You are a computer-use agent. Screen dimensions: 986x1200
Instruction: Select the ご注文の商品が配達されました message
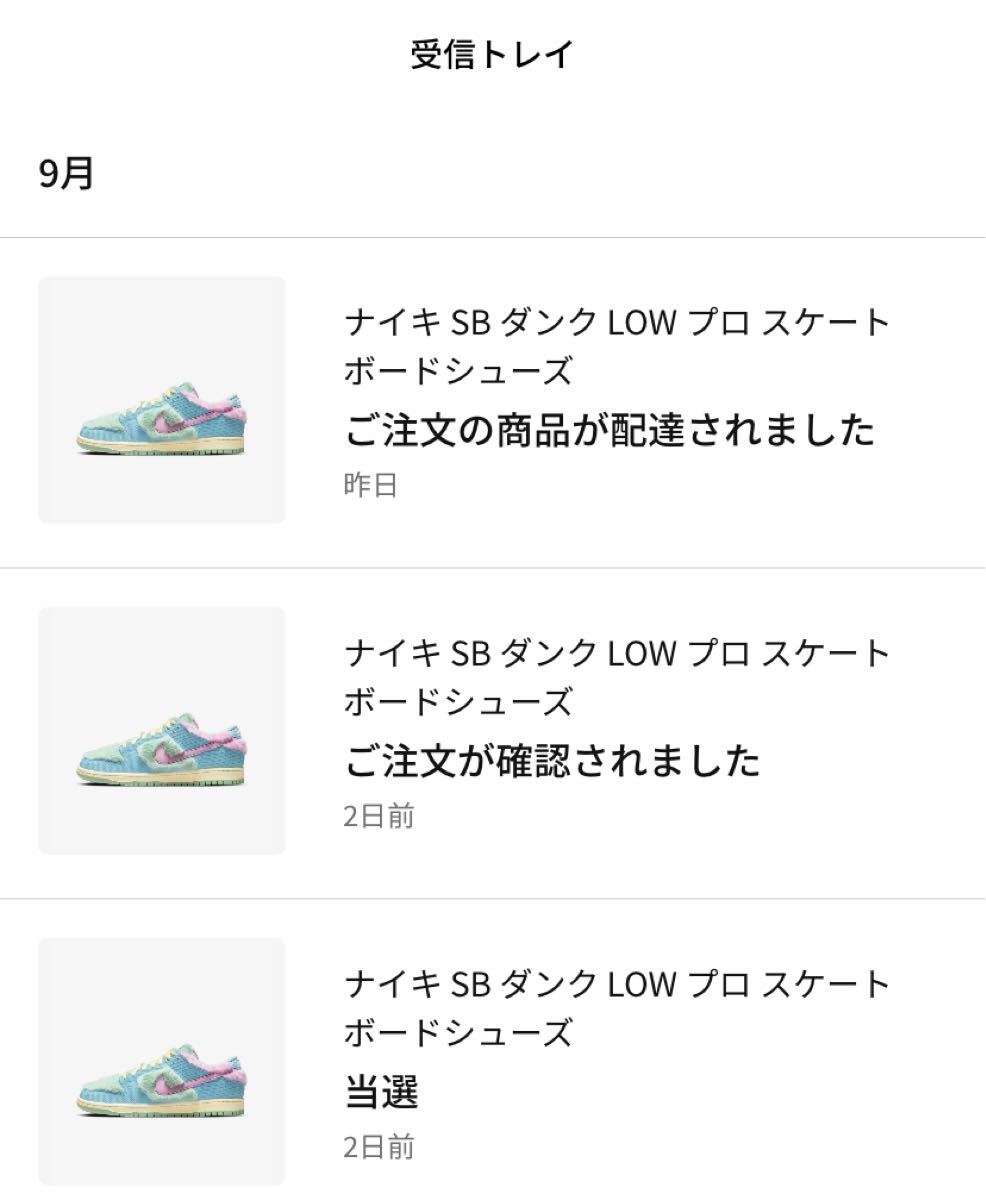pyautogui.click(x=609, y=430)
